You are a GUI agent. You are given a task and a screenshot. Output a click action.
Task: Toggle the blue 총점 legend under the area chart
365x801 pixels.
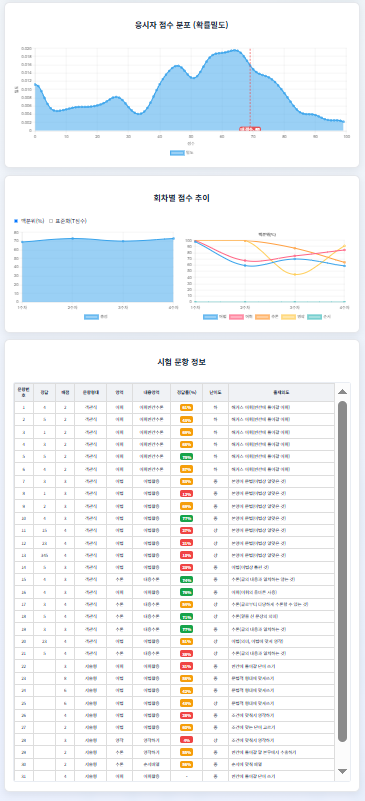pyautogui.click(x=97, y=317)
